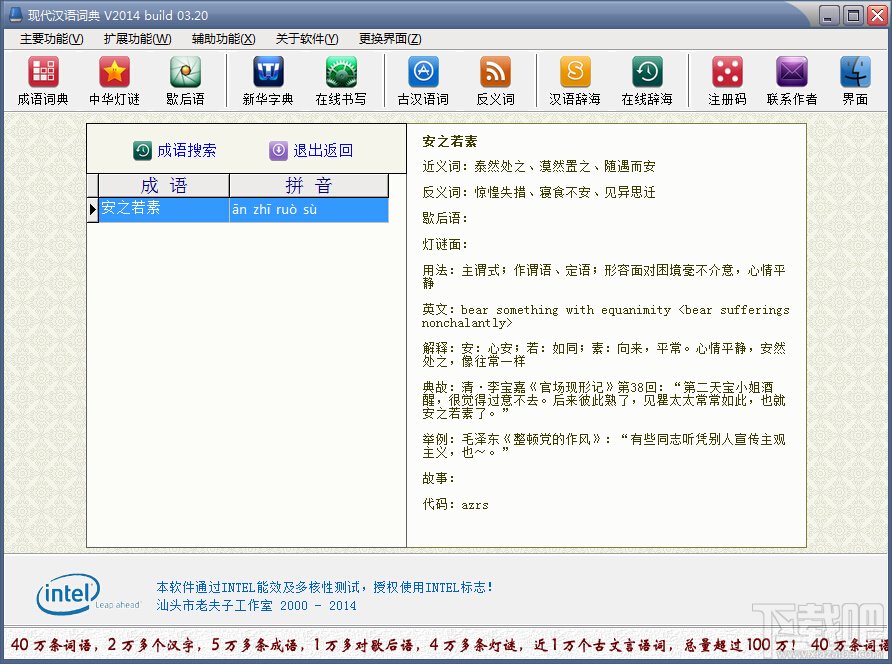Click the pinyin cell ān zhī ruò sù
The image size is (892, 664).
(x=309, y=209)
